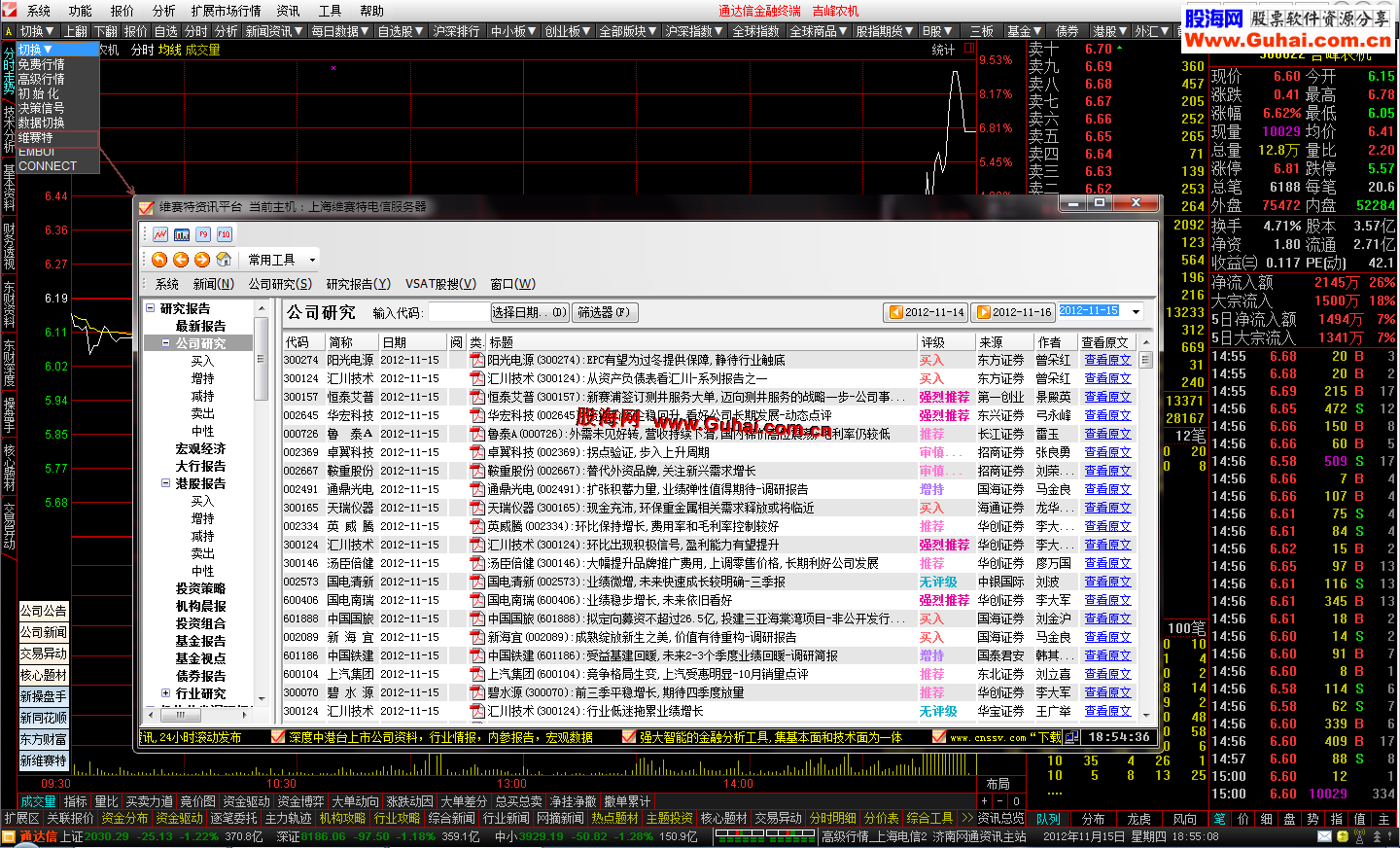Click the 维赛特 dialog title checkmark icon
This screenshot has height=848, width=1400.
coord(147,207)
